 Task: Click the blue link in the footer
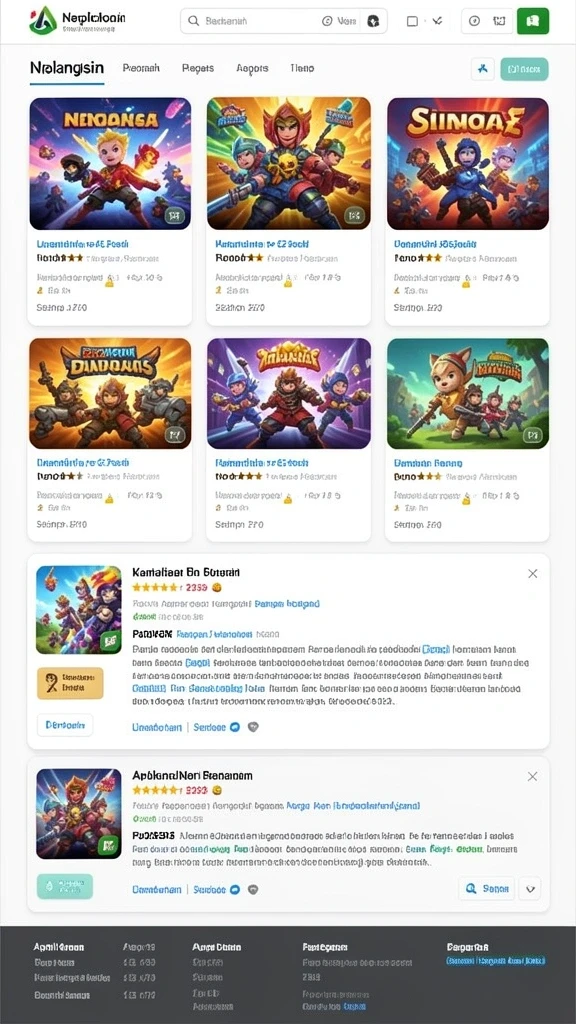[496, 961]
